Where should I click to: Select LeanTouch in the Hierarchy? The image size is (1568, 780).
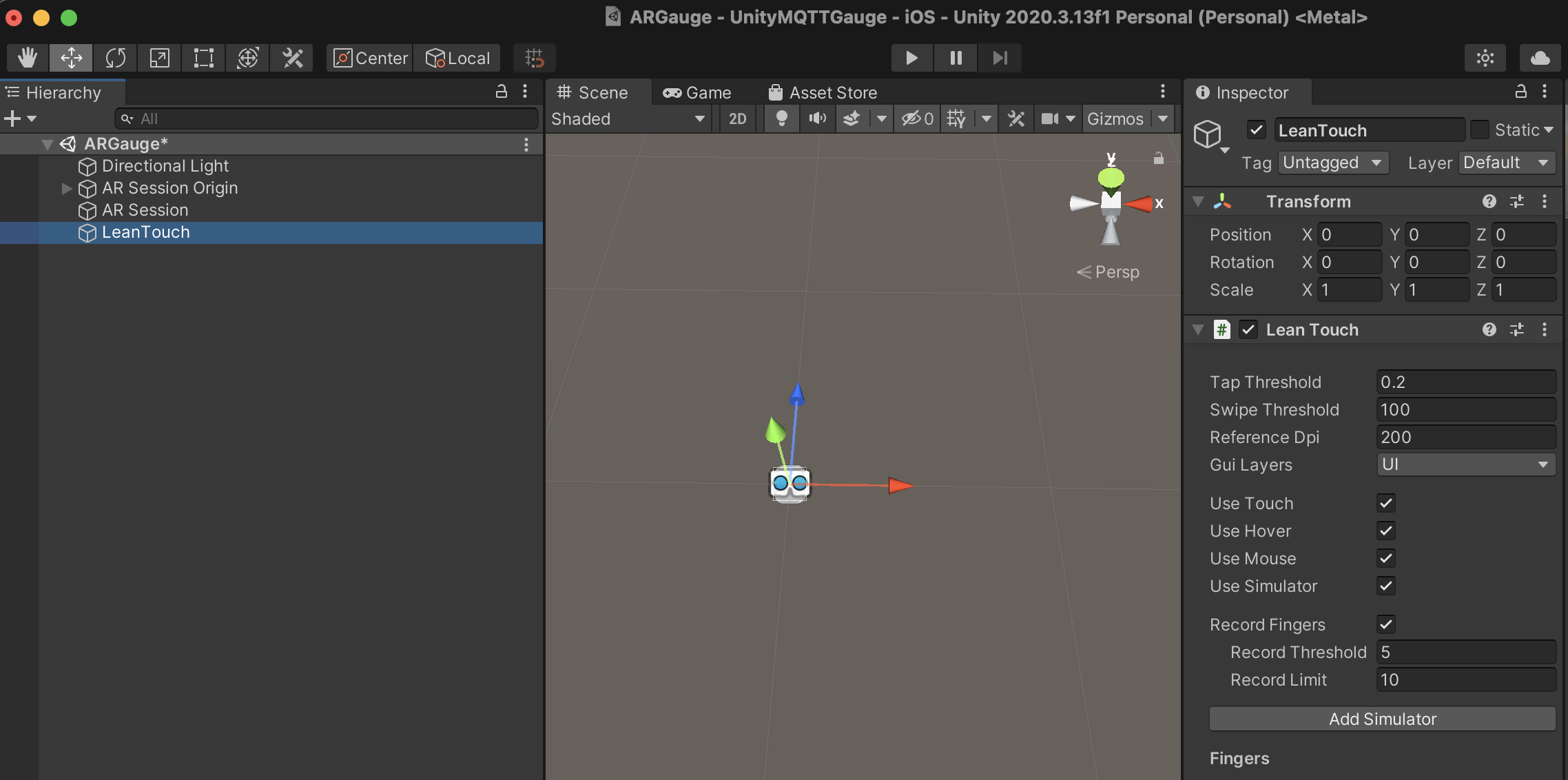145,232
